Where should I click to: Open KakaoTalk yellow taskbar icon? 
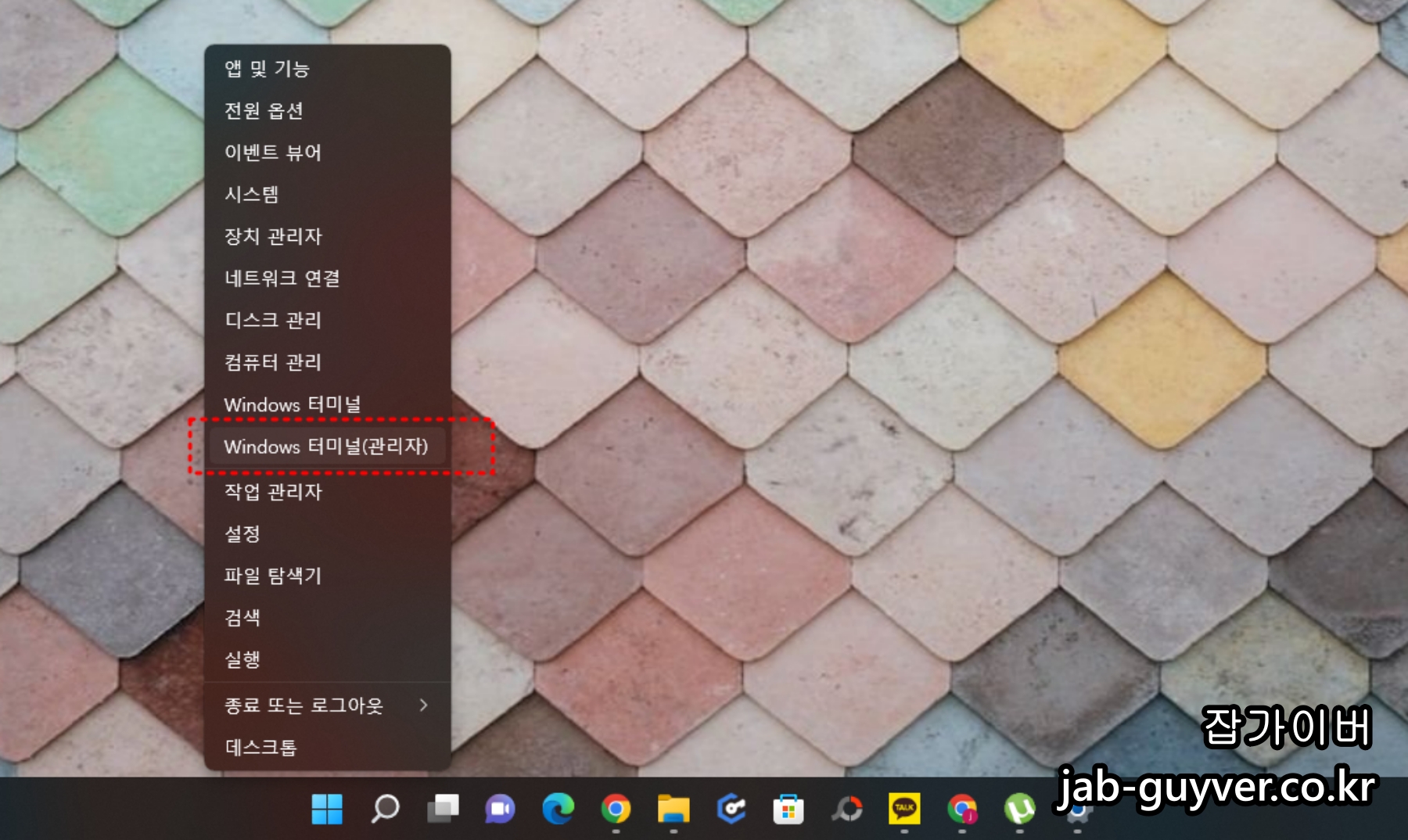click(x=904, y=809)
